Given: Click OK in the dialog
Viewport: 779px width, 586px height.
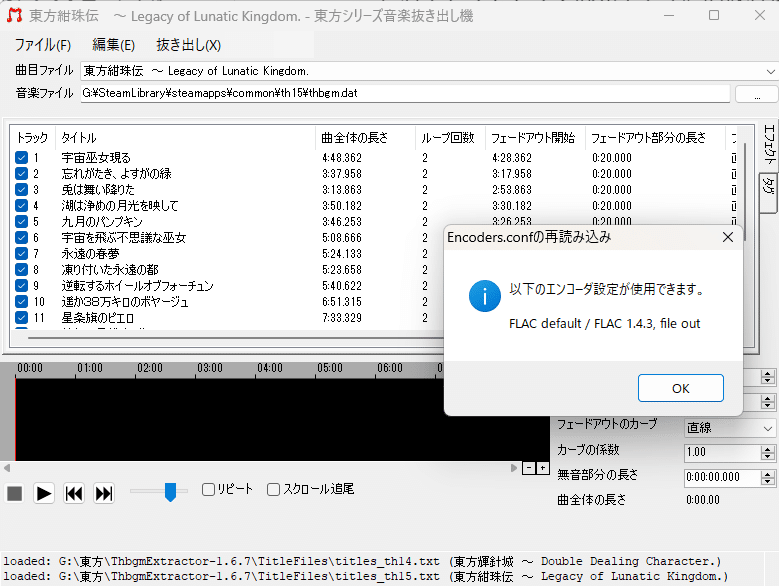Looking at the screenshot, I should tap(681, 388).
